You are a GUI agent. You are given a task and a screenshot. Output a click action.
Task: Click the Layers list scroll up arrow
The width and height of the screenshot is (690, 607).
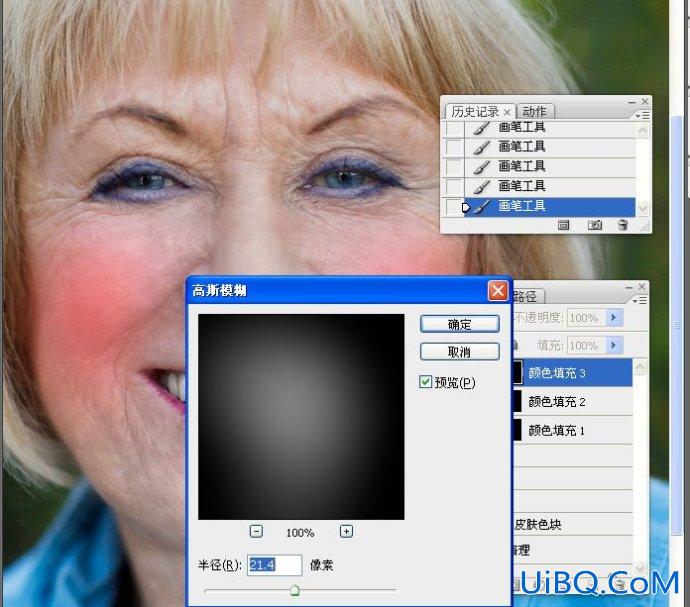pyautogui.click(x=640, y=366)
